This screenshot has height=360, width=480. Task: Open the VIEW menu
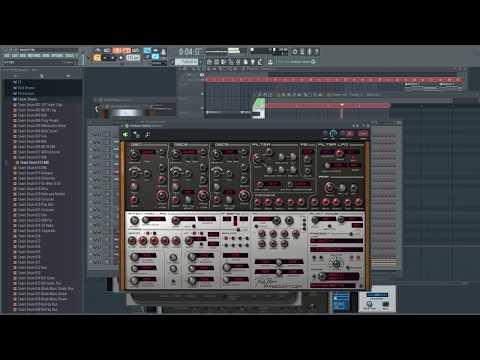[x=46, y=55]
